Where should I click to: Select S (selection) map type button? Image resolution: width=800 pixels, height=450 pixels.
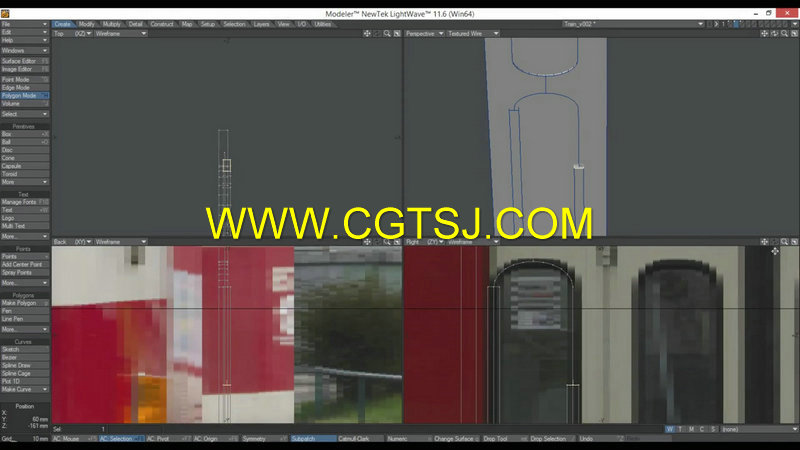[x=713, y=429]
